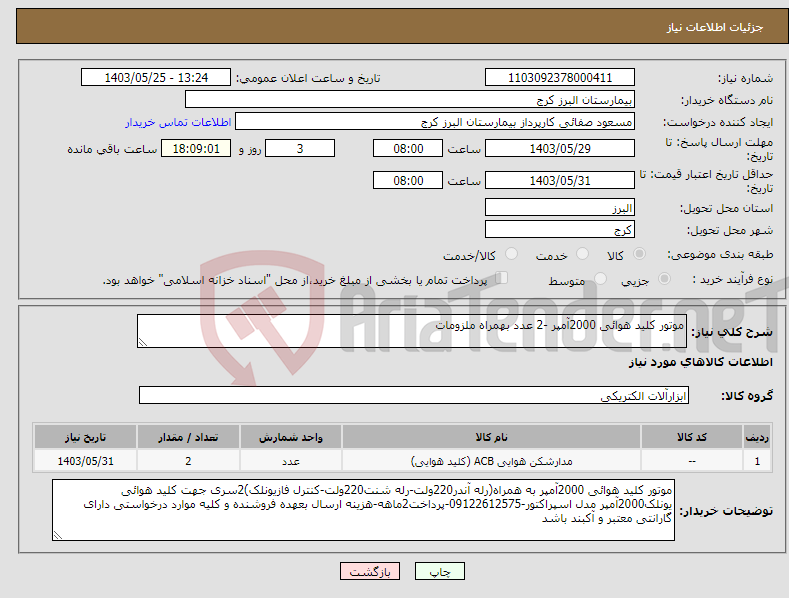The image size is (789, 598).
Task: Click the delivery province field البرز
Action: [x=560, y=207]
